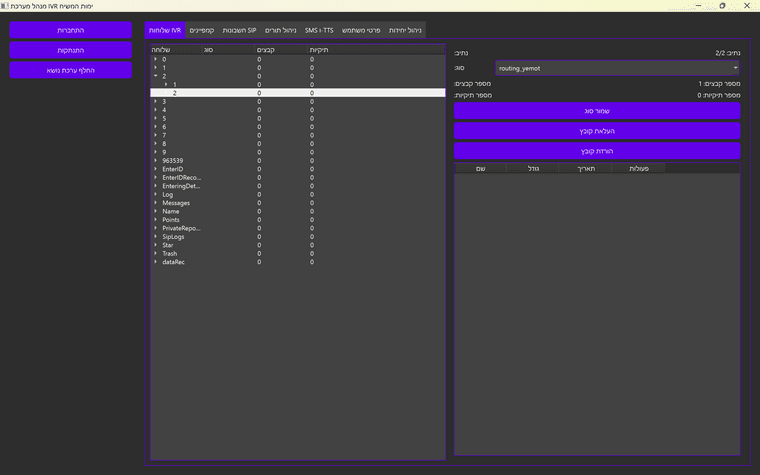Image resolution: width=760 pixels, height=475 pixels.
Task: Expand extension 5 arrow
Action: pyautogui.click(x=156, y=118)
